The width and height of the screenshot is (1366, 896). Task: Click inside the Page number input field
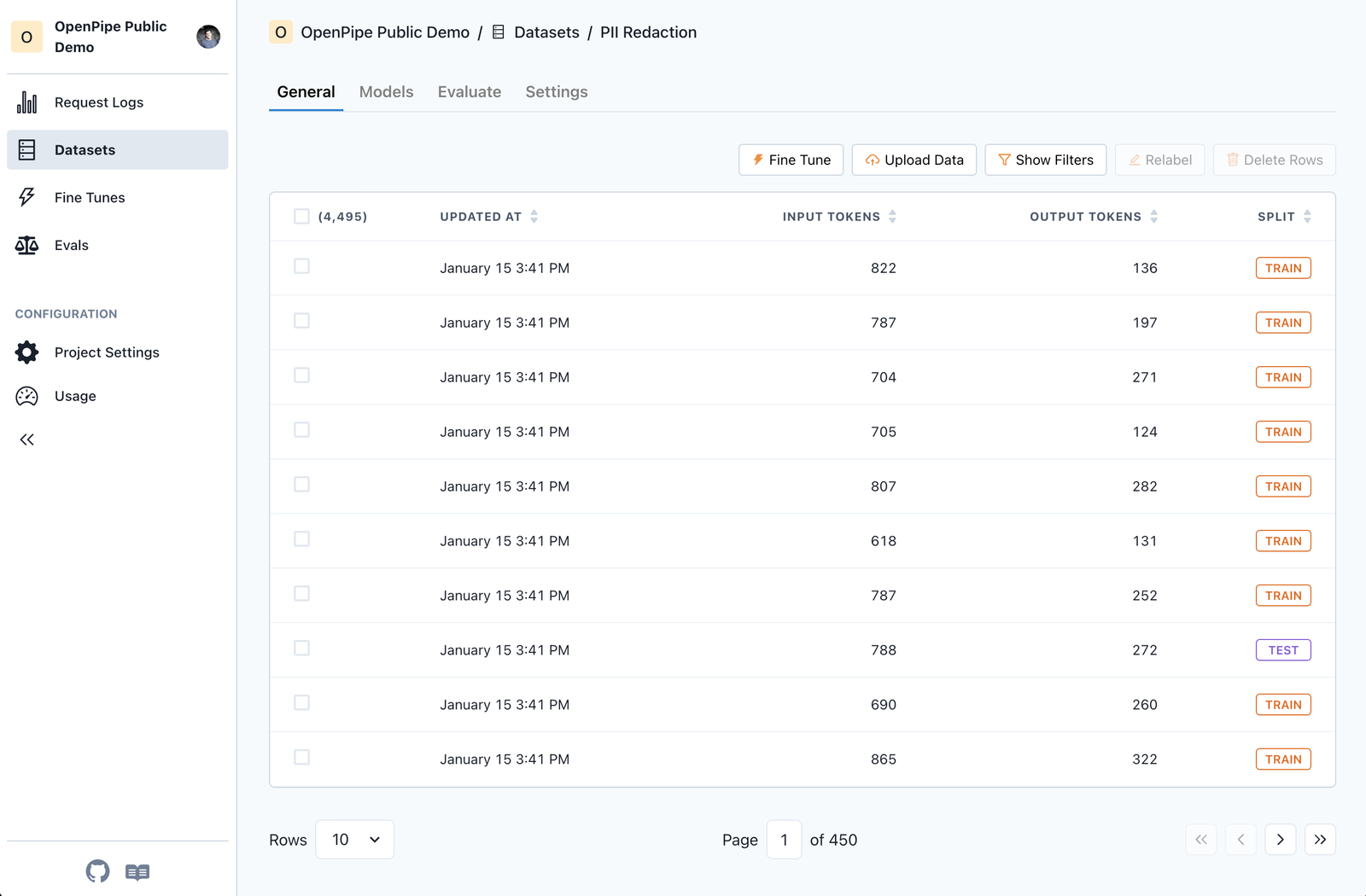point(784,839)
